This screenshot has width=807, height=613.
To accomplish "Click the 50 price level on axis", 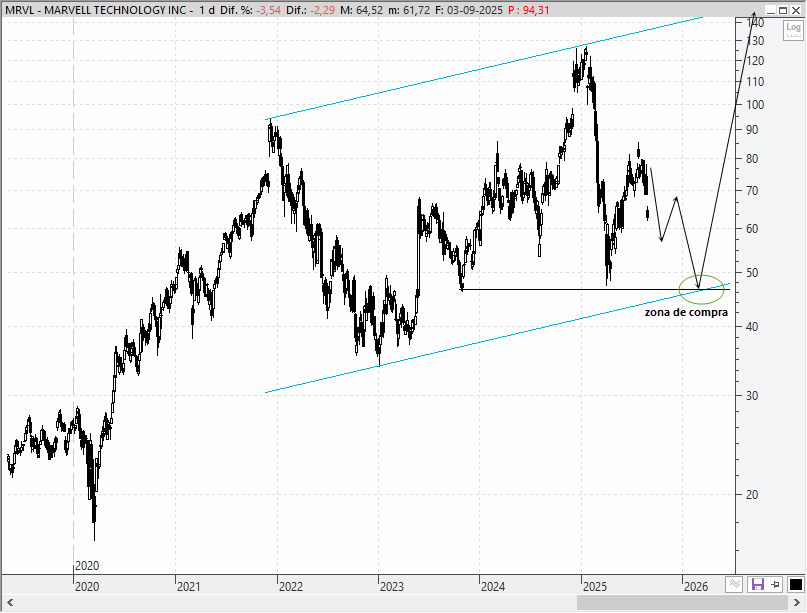I will 752,273.
